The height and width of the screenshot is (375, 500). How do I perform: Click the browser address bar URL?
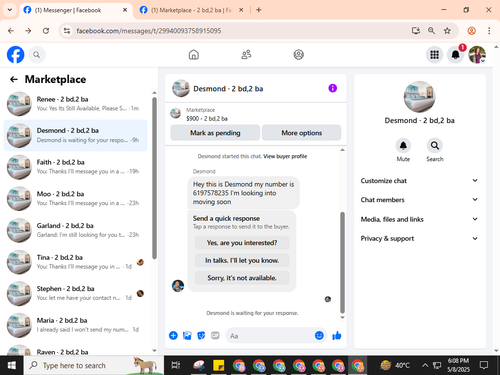(149, 31)
